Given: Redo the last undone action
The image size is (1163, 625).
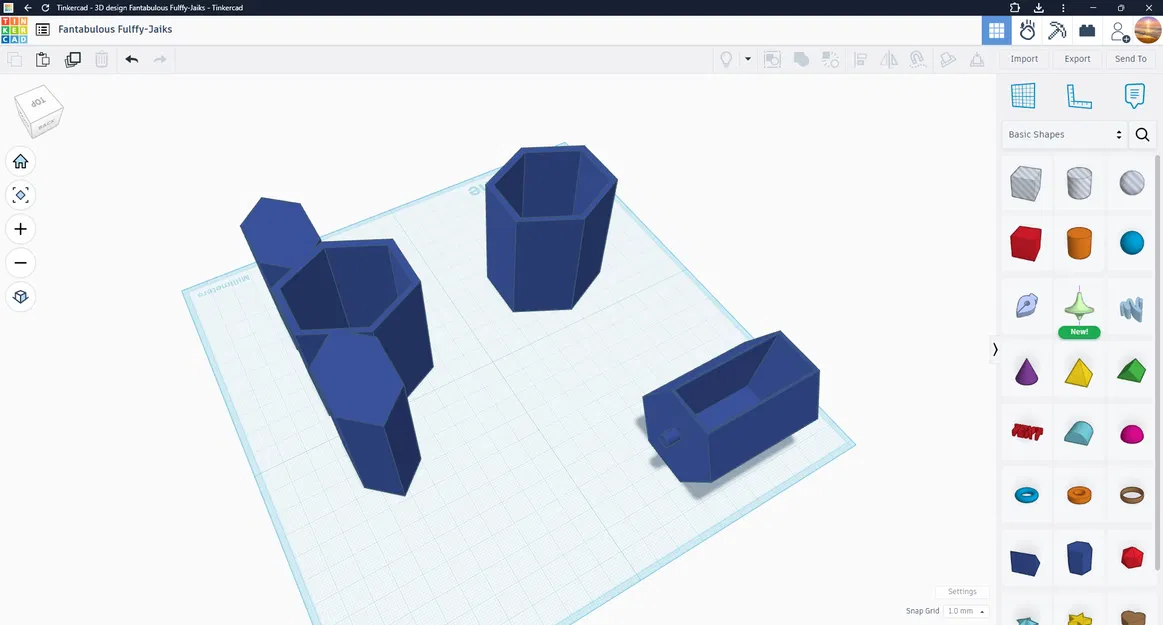Looking at the screenshot, I should [159, 59].
